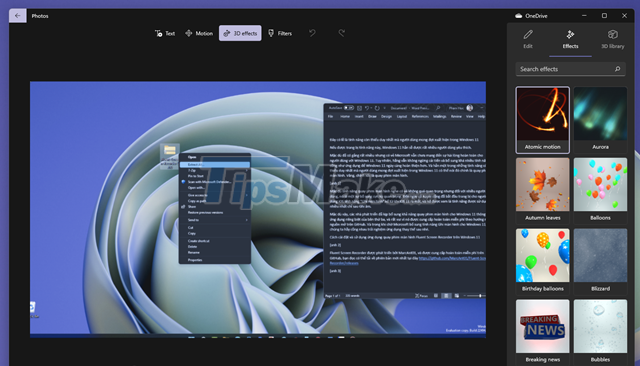Choose the Bubbles effect
This screenshot has height=366, width=640.
click(600, 332)
